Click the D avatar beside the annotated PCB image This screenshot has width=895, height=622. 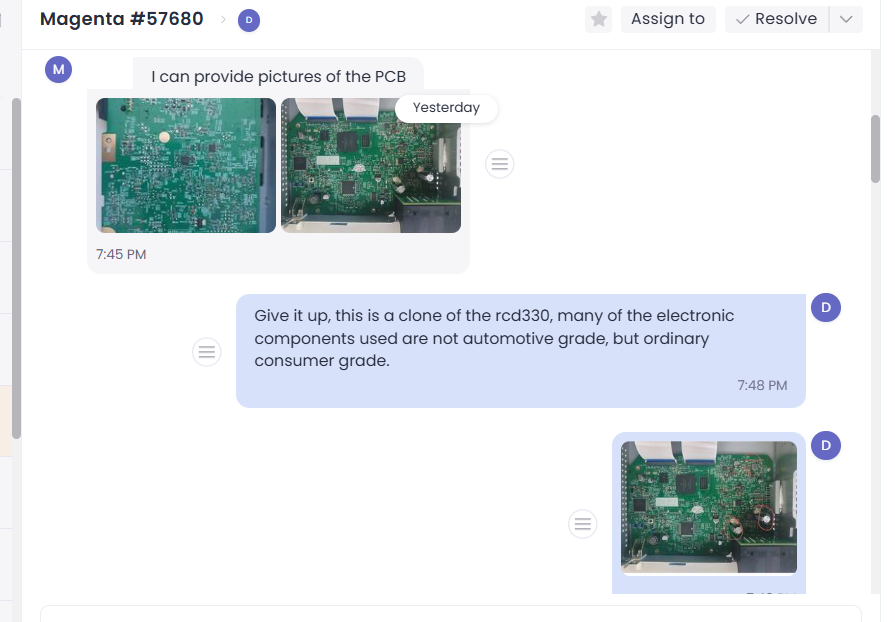coord(825,446)
